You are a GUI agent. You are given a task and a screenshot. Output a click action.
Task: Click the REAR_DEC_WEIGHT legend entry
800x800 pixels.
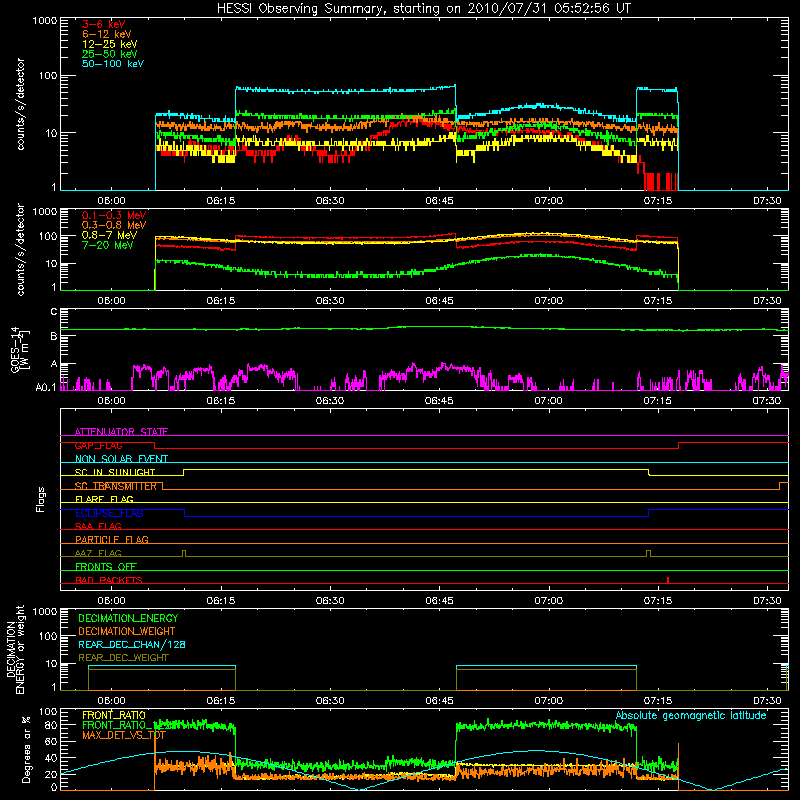coord(123,658)
